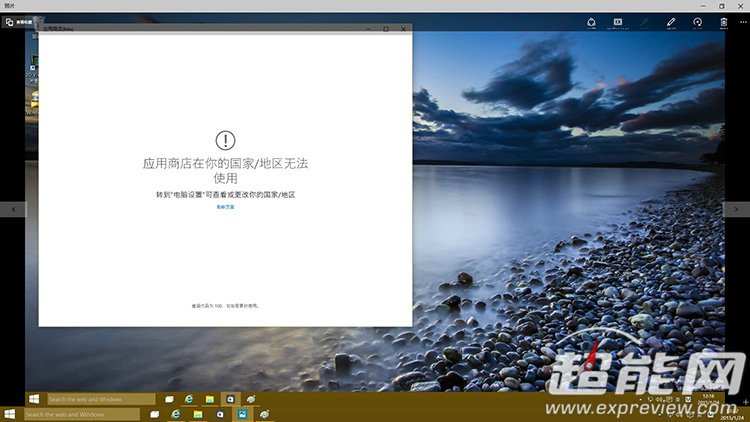750x422 pixels.
Task: Rotate the photo using the rotate icon
Action: click(697, 21)
